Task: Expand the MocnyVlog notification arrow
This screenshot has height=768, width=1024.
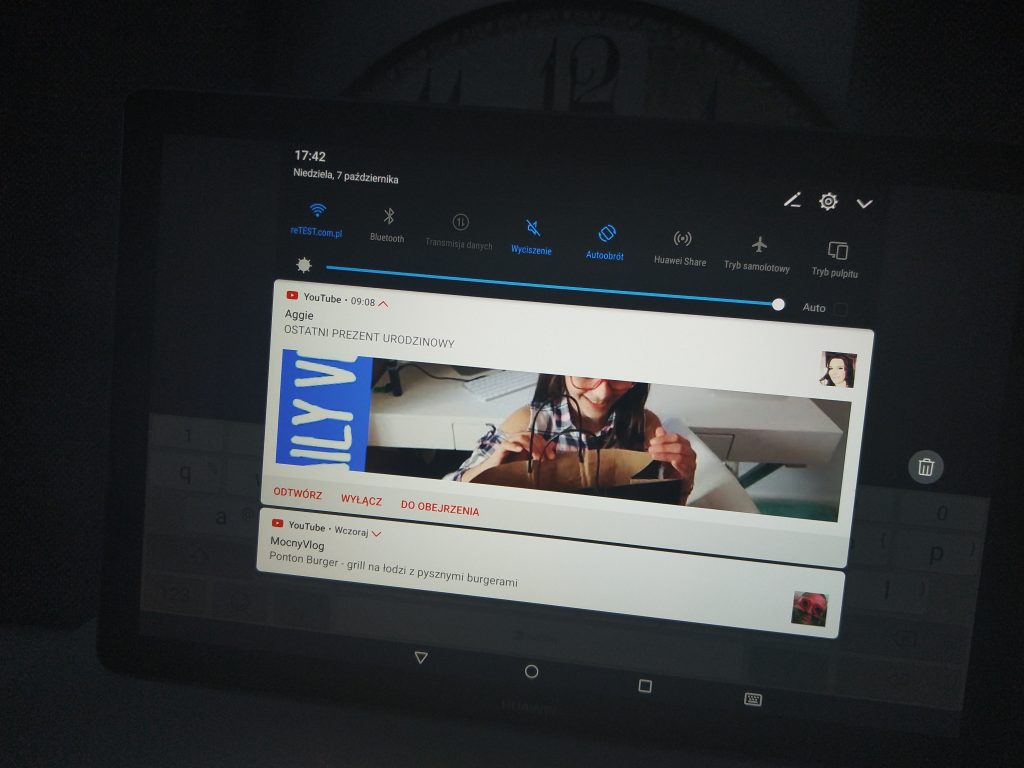Action: 376,534
